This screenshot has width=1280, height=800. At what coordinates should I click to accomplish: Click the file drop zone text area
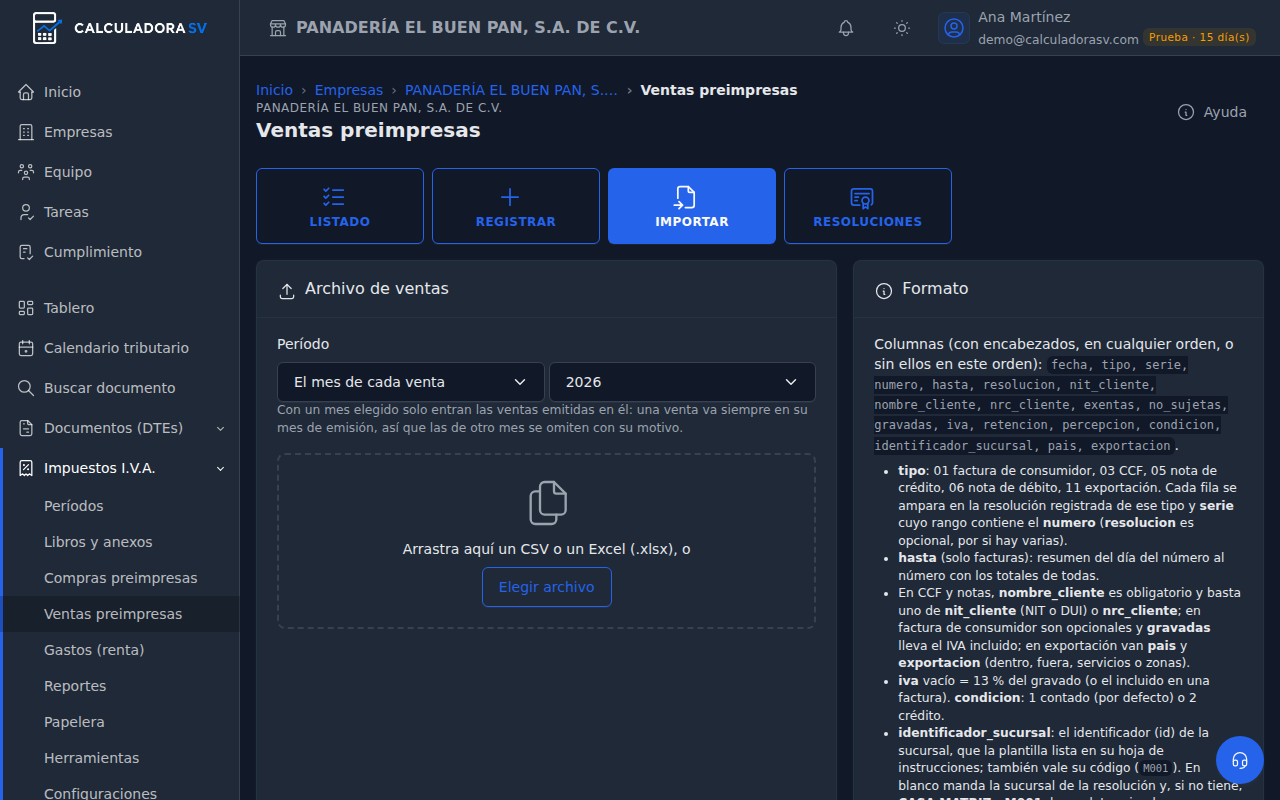coord(547,549)
